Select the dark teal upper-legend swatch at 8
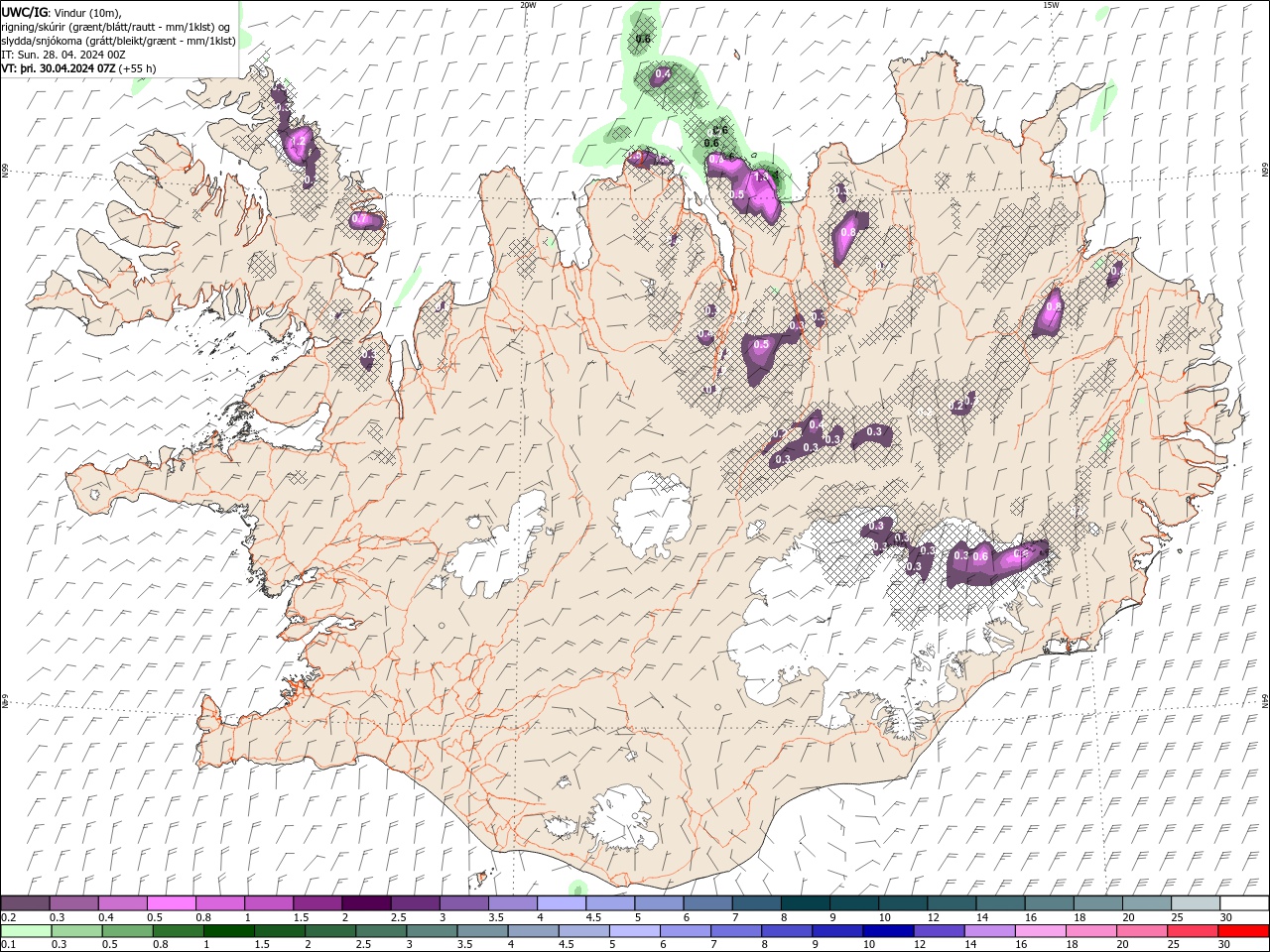Screen dimensions: 1270x952 (806, 903)
